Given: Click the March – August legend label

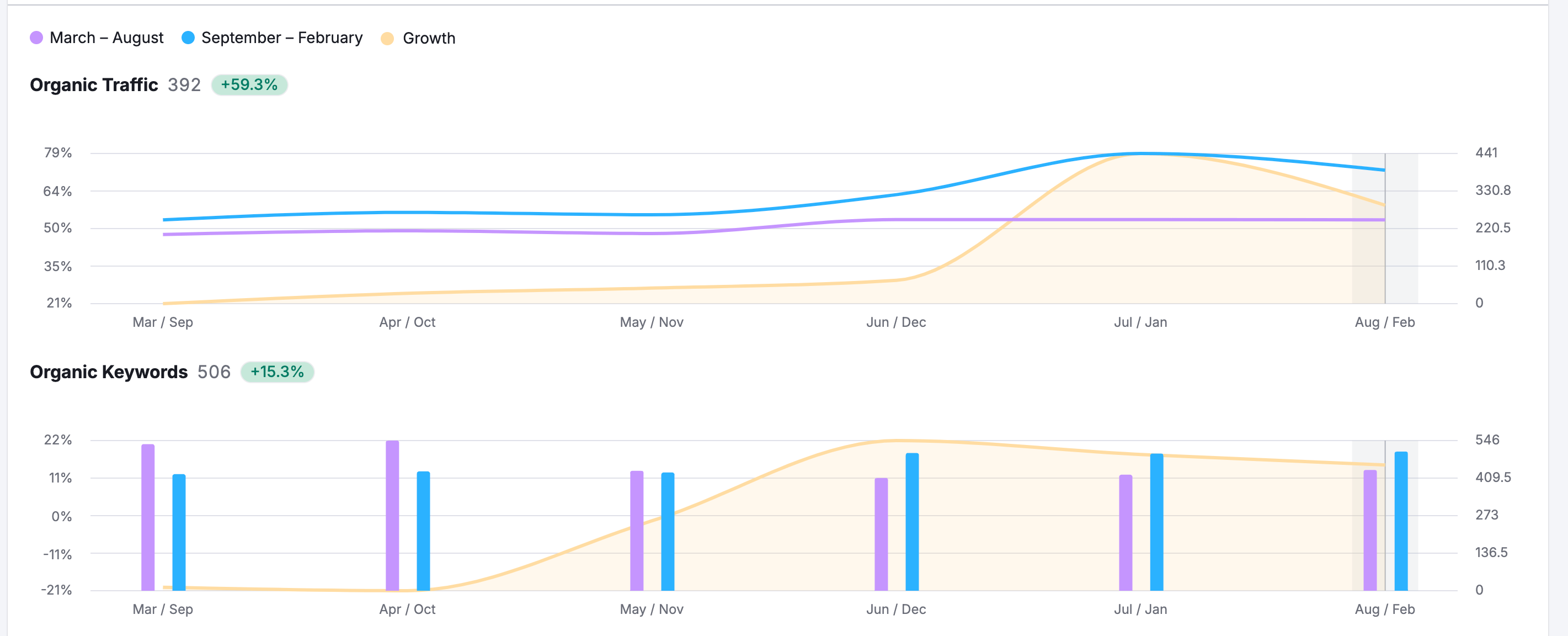Looking at the screenshot, I should (106, 38).
